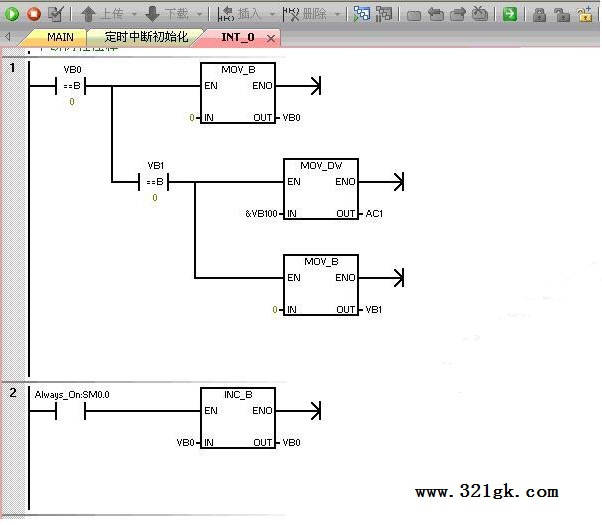This screenshot has width=602, height=525.
Task: Click the 插入 insert button
Action: point(239,14)
